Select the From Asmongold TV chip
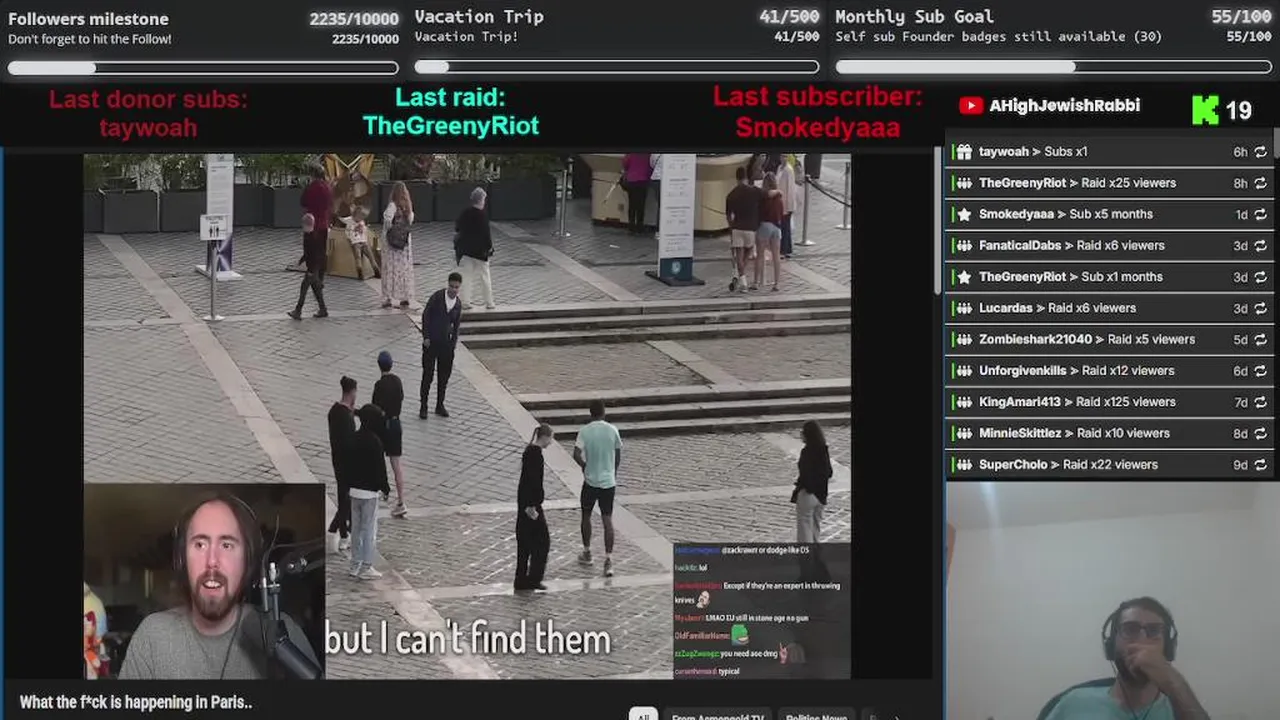 point(717,714)
